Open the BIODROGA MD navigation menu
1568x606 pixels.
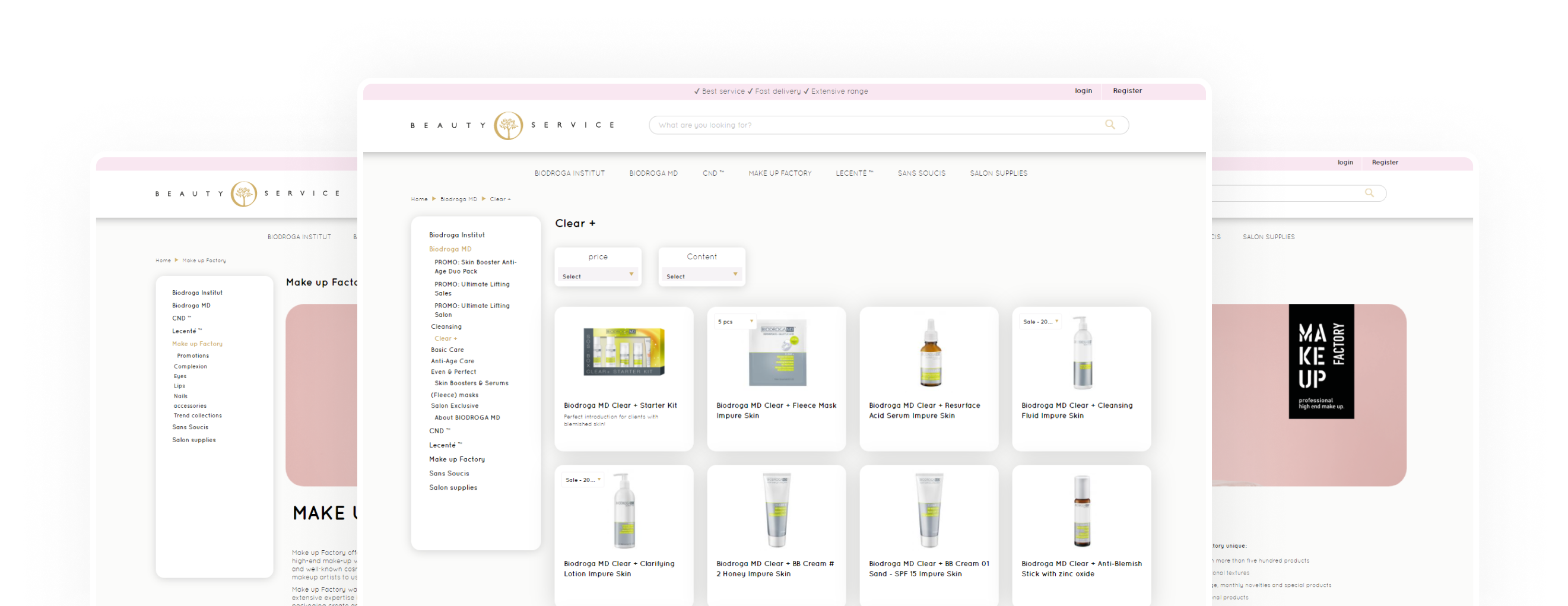click(653, 173)
